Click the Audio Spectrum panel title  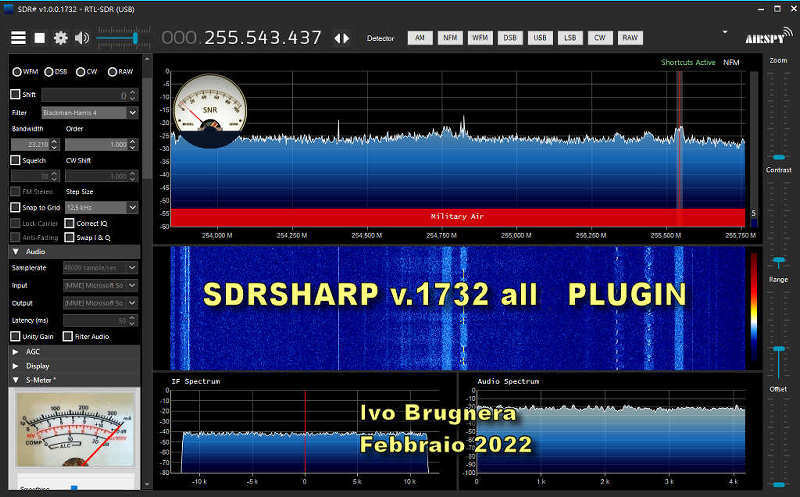click(508, 381)
